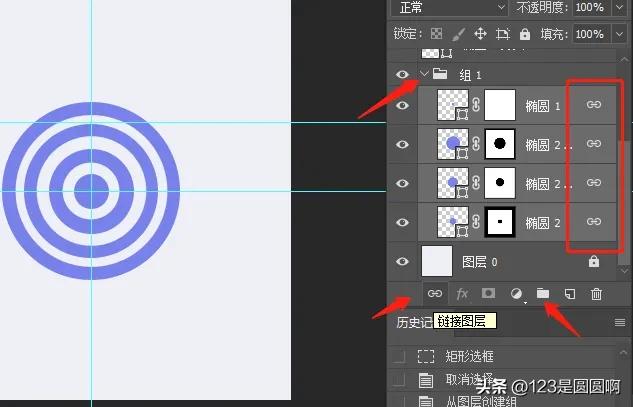
Task: Select the 椭圆 1 layer thumbnail
Action: (453, 105)
